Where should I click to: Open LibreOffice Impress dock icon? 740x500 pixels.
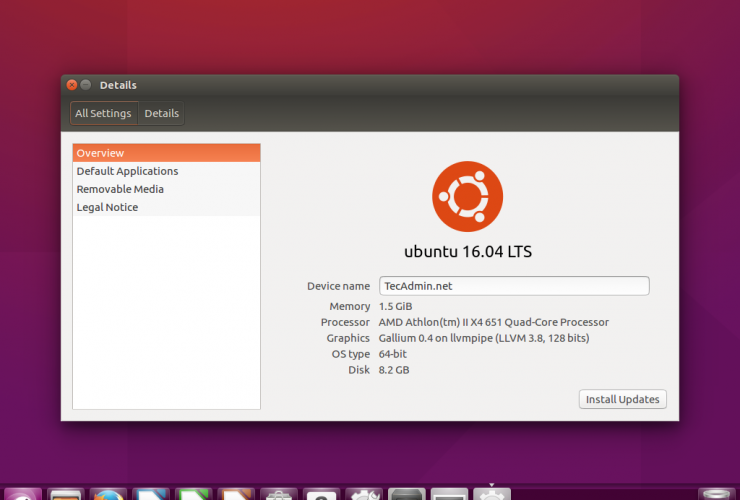[x=237, y=494]
